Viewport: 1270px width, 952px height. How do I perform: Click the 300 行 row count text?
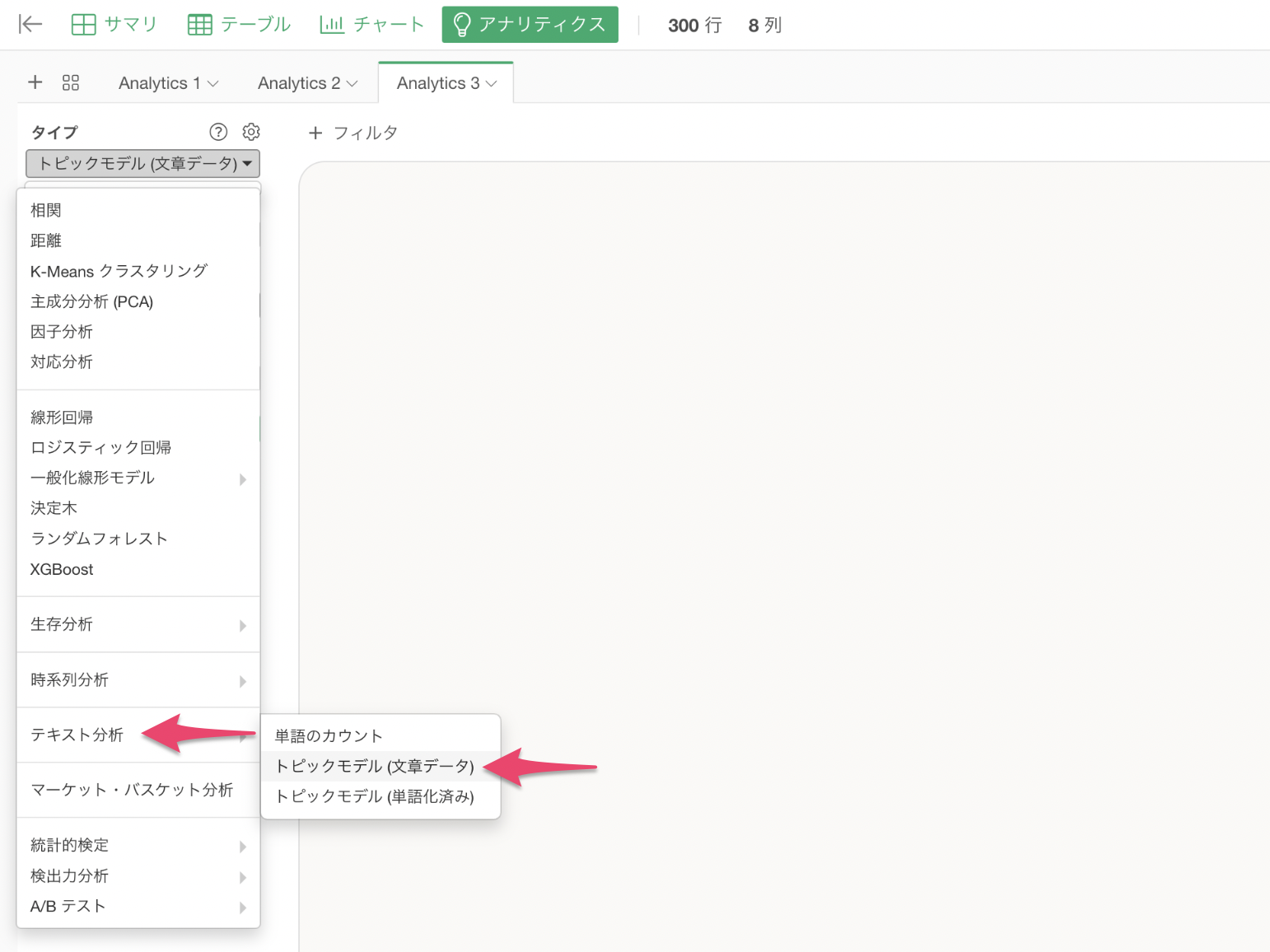(x=695, y=26)
